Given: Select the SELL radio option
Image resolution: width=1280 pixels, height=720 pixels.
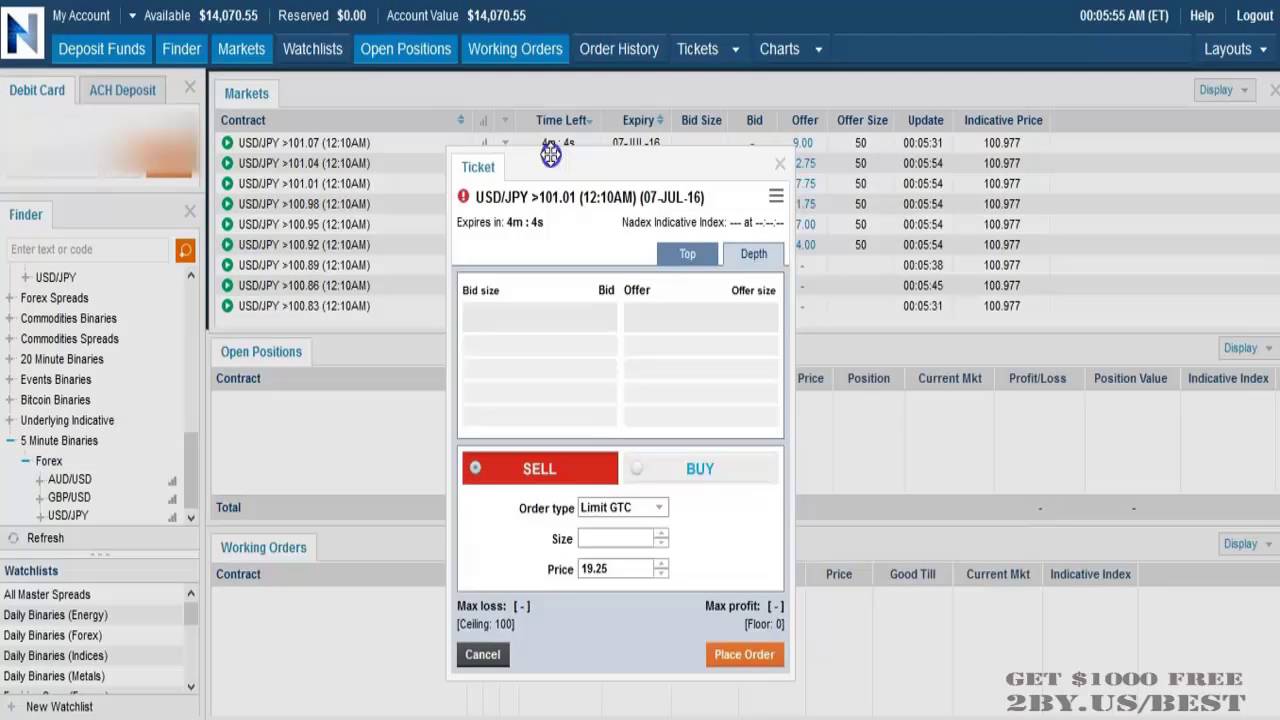Looking at the screenshot, I should click(x=475, y=467).
